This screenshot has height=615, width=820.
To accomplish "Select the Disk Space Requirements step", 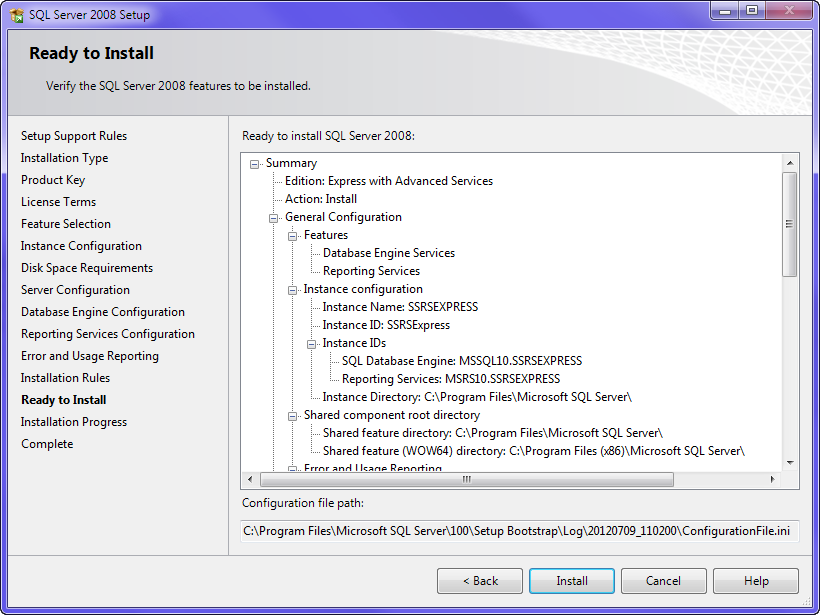I will (x=87, y=268).
